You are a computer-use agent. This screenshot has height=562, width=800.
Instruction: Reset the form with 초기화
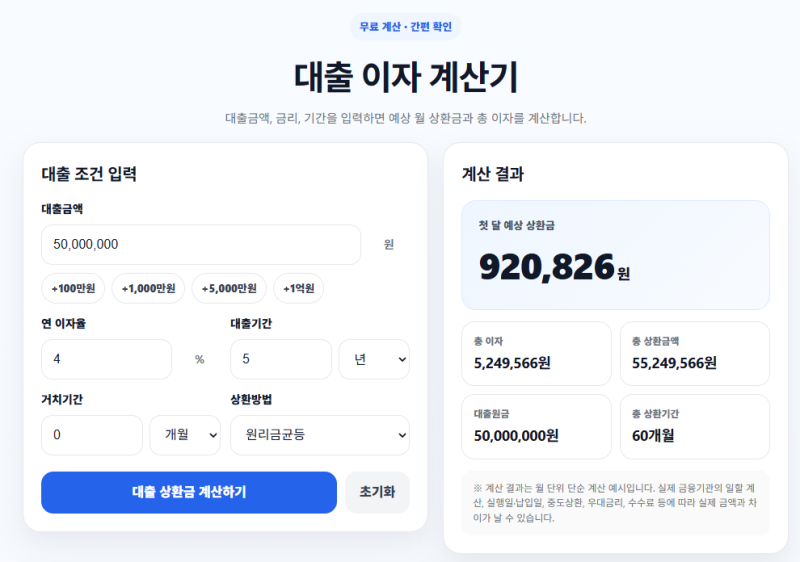click(x=377, y=492)
